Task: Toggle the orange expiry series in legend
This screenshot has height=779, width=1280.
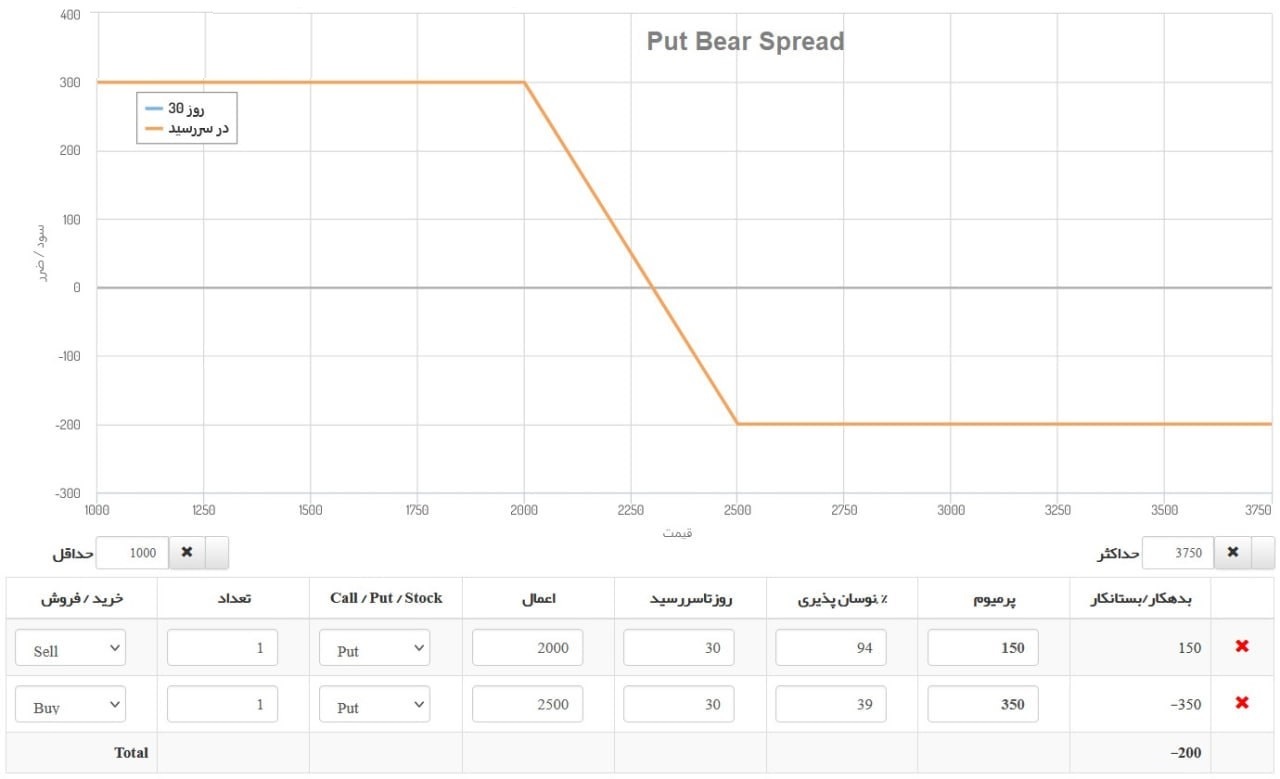Action: 187,128
